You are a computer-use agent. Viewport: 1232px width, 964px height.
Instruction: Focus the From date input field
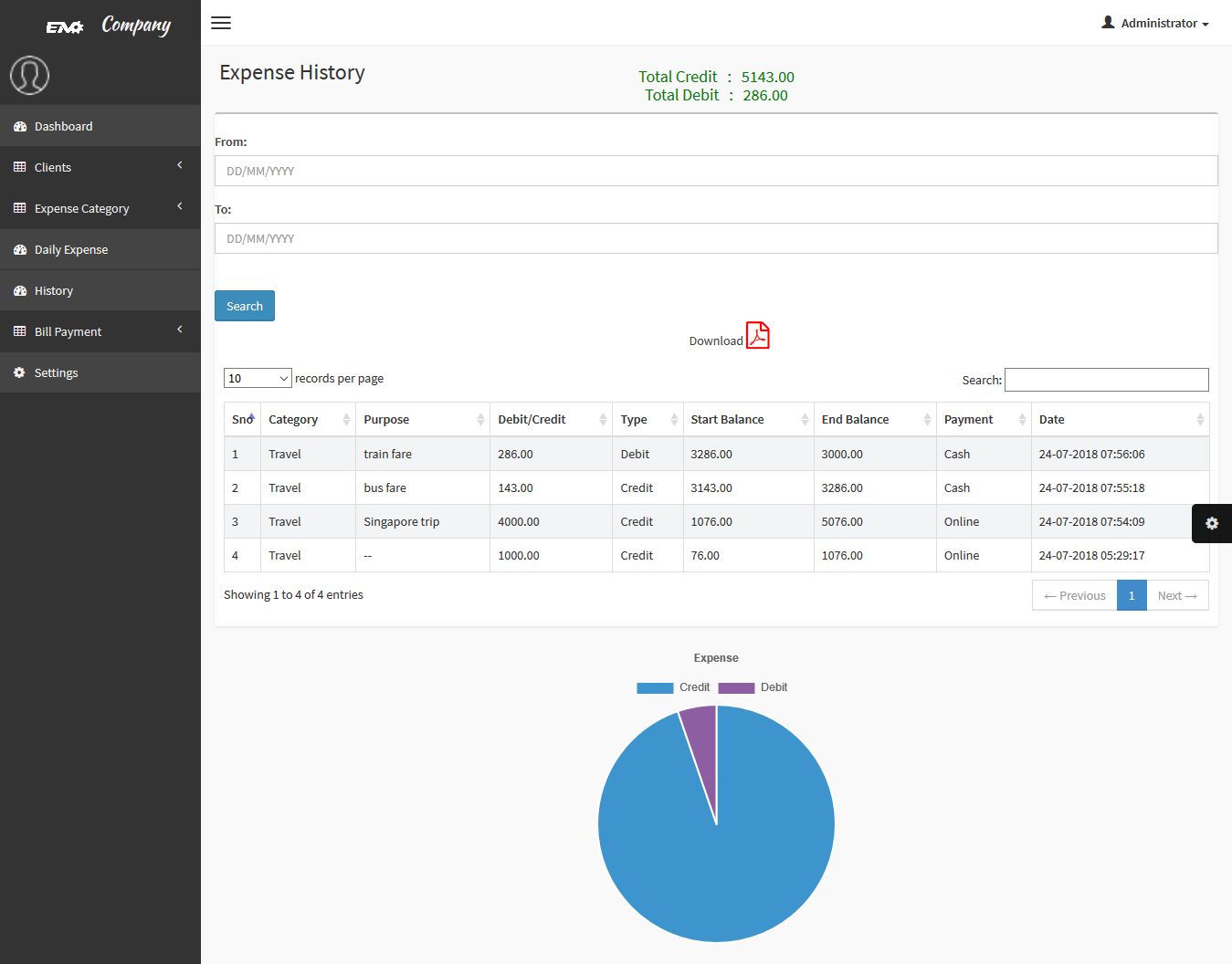[x=715, y=171]
